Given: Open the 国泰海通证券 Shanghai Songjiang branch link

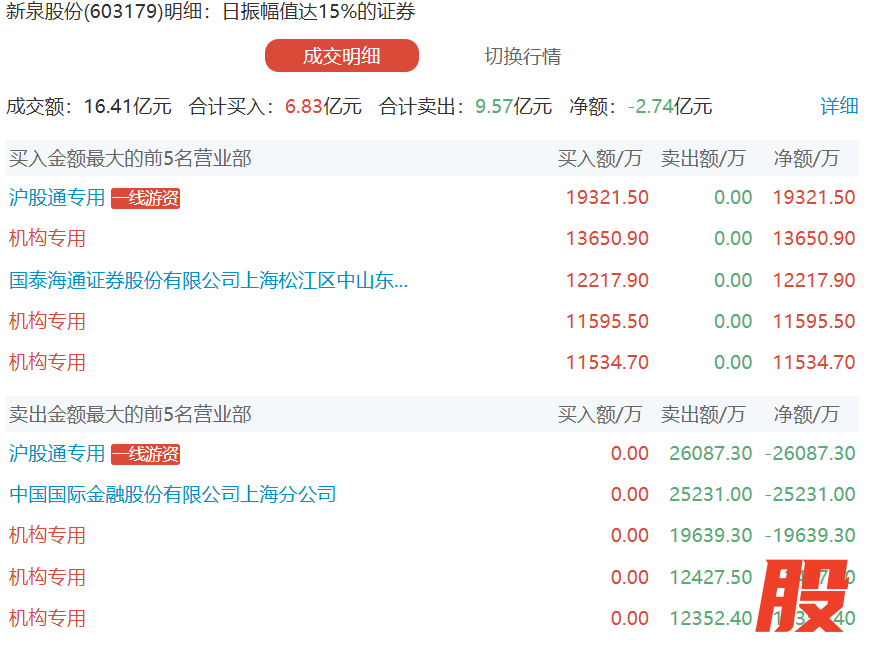Looking at the screenshot, I should 208,281.
